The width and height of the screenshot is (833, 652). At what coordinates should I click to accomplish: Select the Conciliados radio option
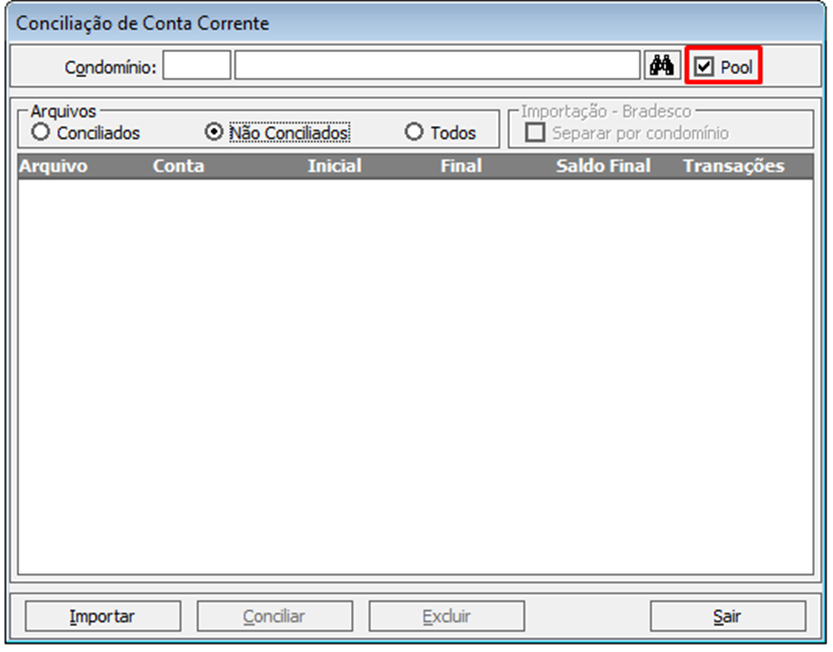pyautogui.click(x=40, y=132)
